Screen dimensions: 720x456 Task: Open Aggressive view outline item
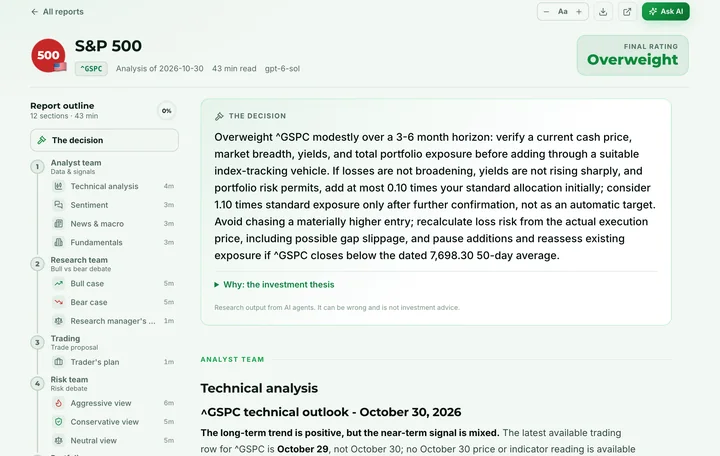[113, 403]
